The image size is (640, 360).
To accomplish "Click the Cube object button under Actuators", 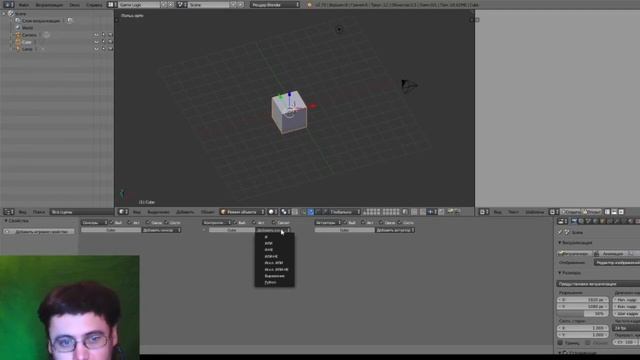I will 344,230.
